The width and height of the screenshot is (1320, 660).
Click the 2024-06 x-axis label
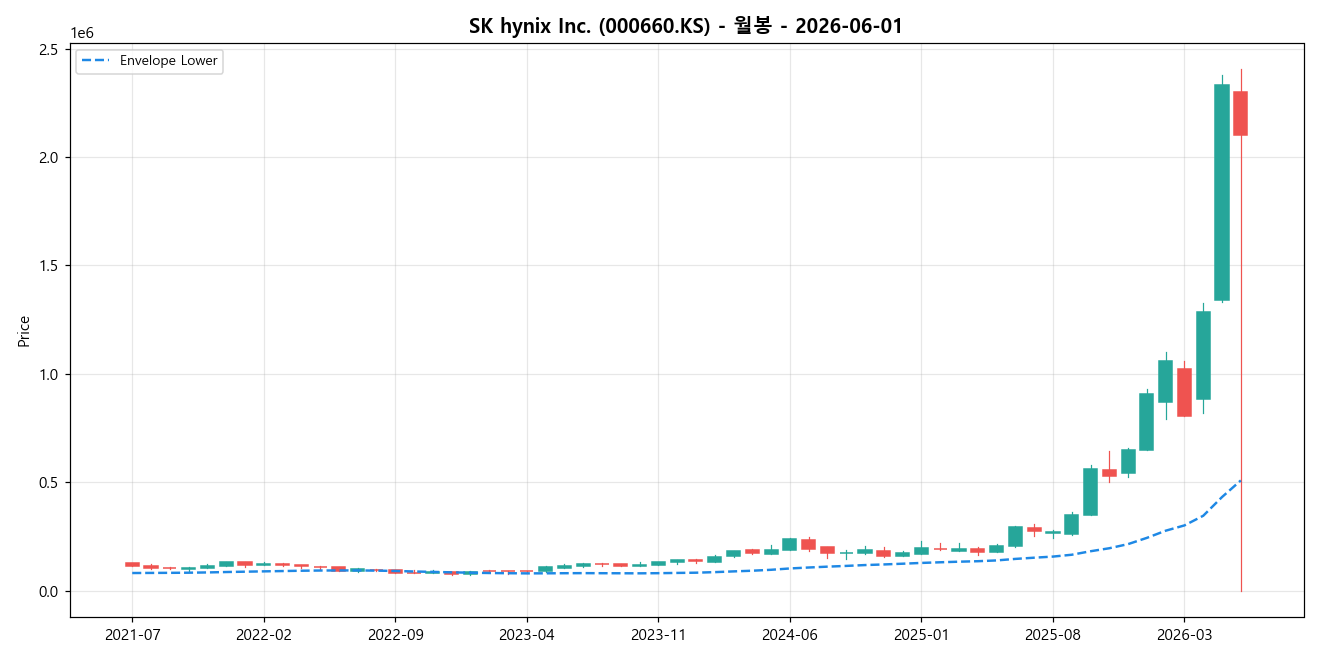click(790, 634)
